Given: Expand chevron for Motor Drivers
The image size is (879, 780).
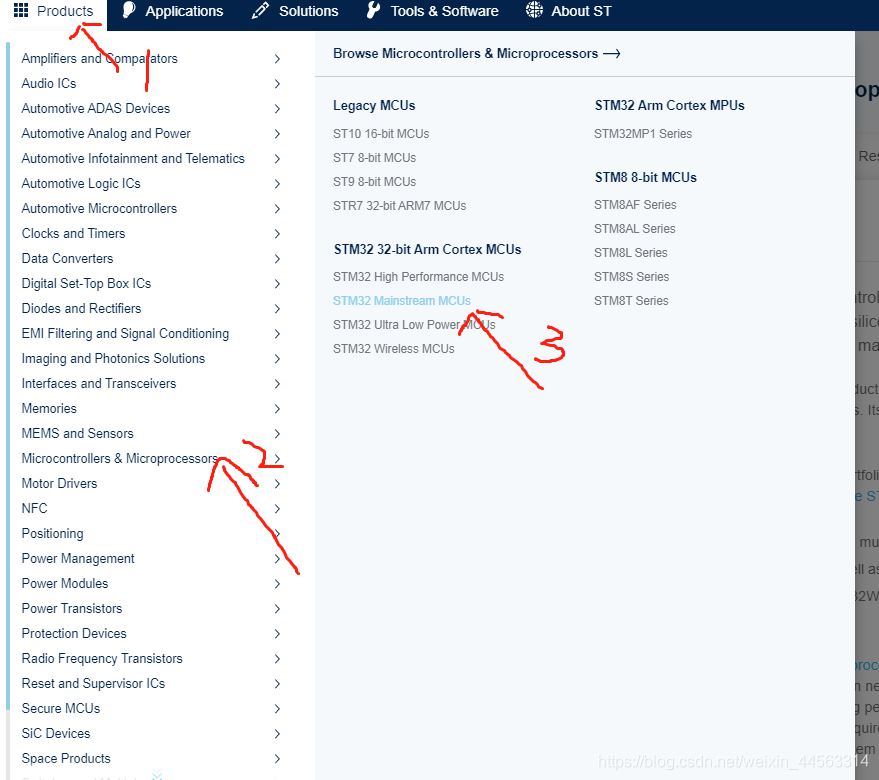Looking at the screenshot, I should click(277, 483).
